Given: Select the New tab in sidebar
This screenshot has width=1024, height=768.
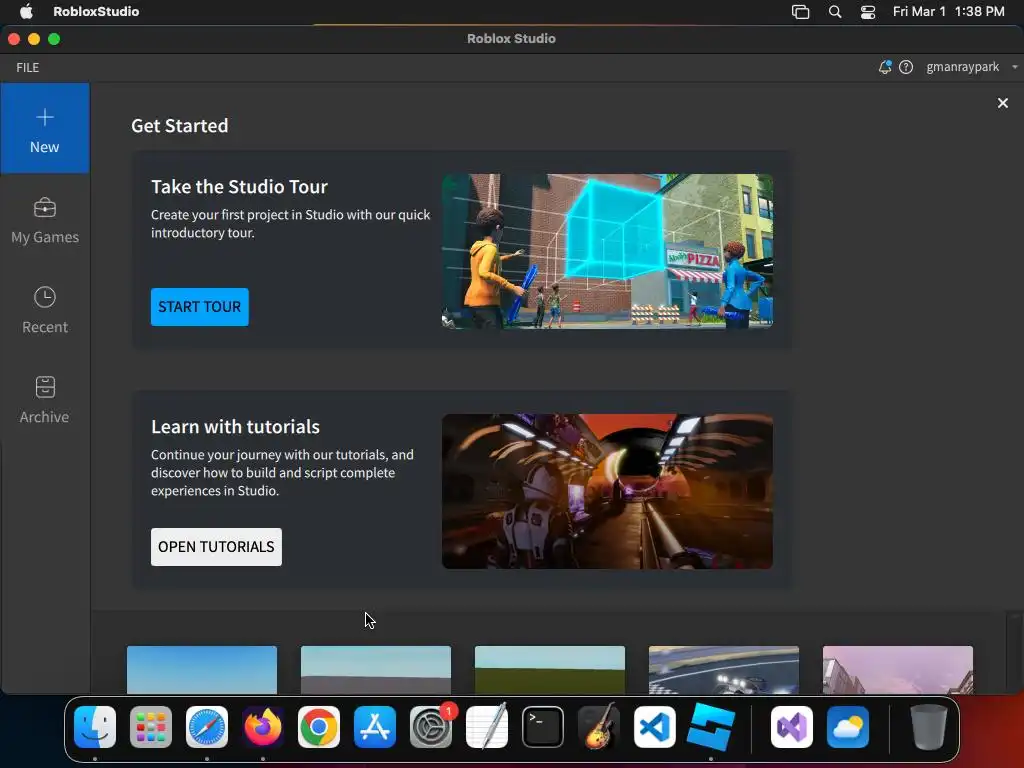Looking at the screenshot, I should 44,129.
